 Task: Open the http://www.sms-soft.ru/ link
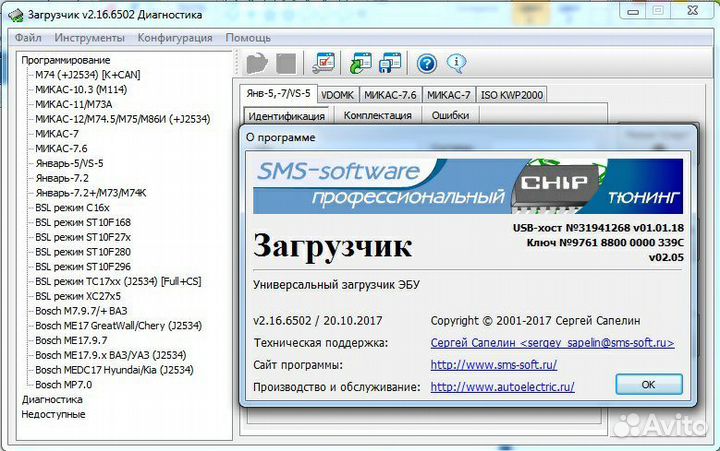click(494, 365)
